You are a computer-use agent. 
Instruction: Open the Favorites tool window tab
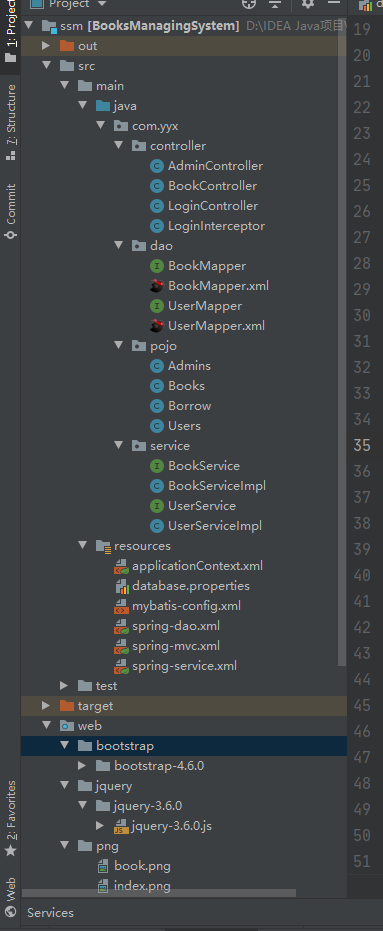tap(10, 819)
